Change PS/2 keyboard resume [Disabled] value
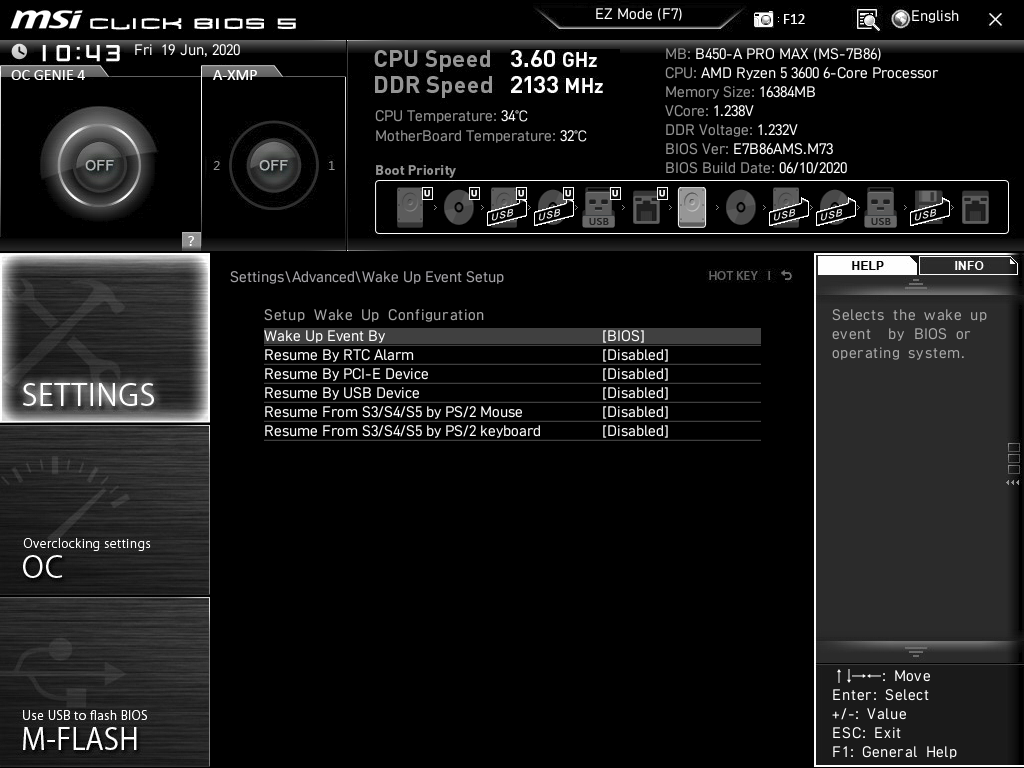Viewport: 1024px width, 768px height. pyautogui.click(x=635, y=430)
